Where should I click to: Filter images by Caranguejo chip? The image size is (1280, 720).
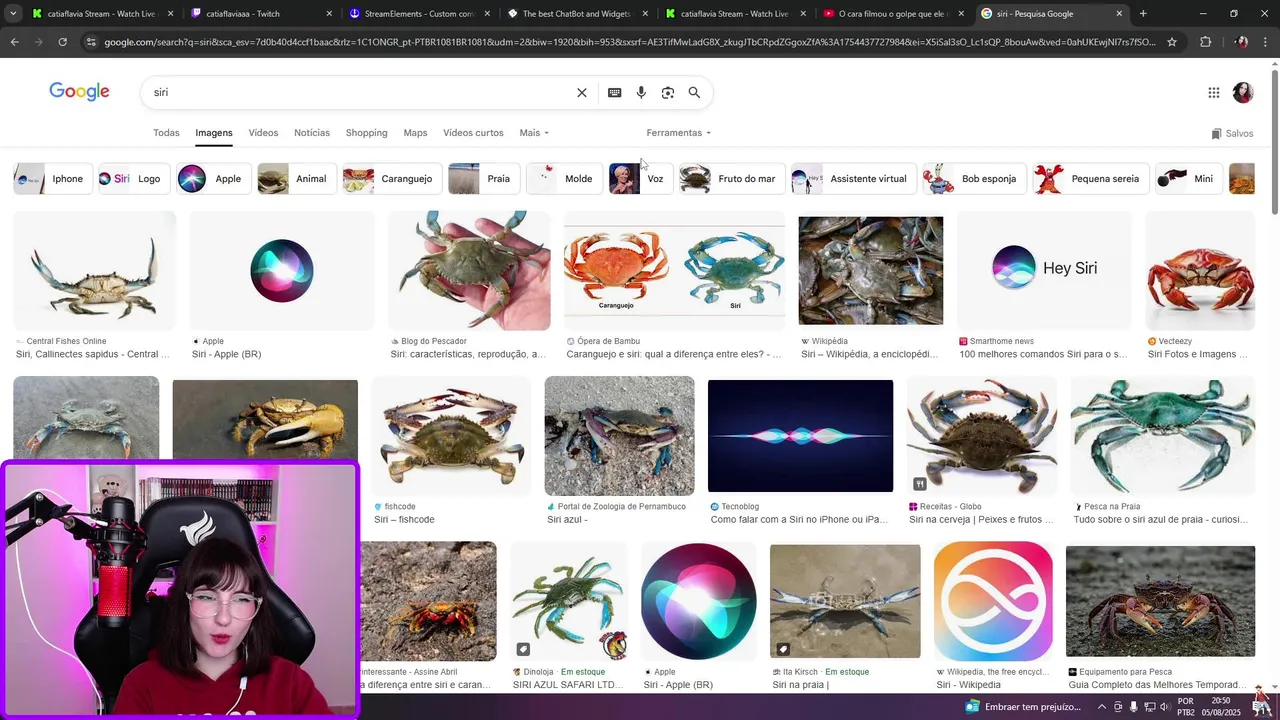[391, 179]
